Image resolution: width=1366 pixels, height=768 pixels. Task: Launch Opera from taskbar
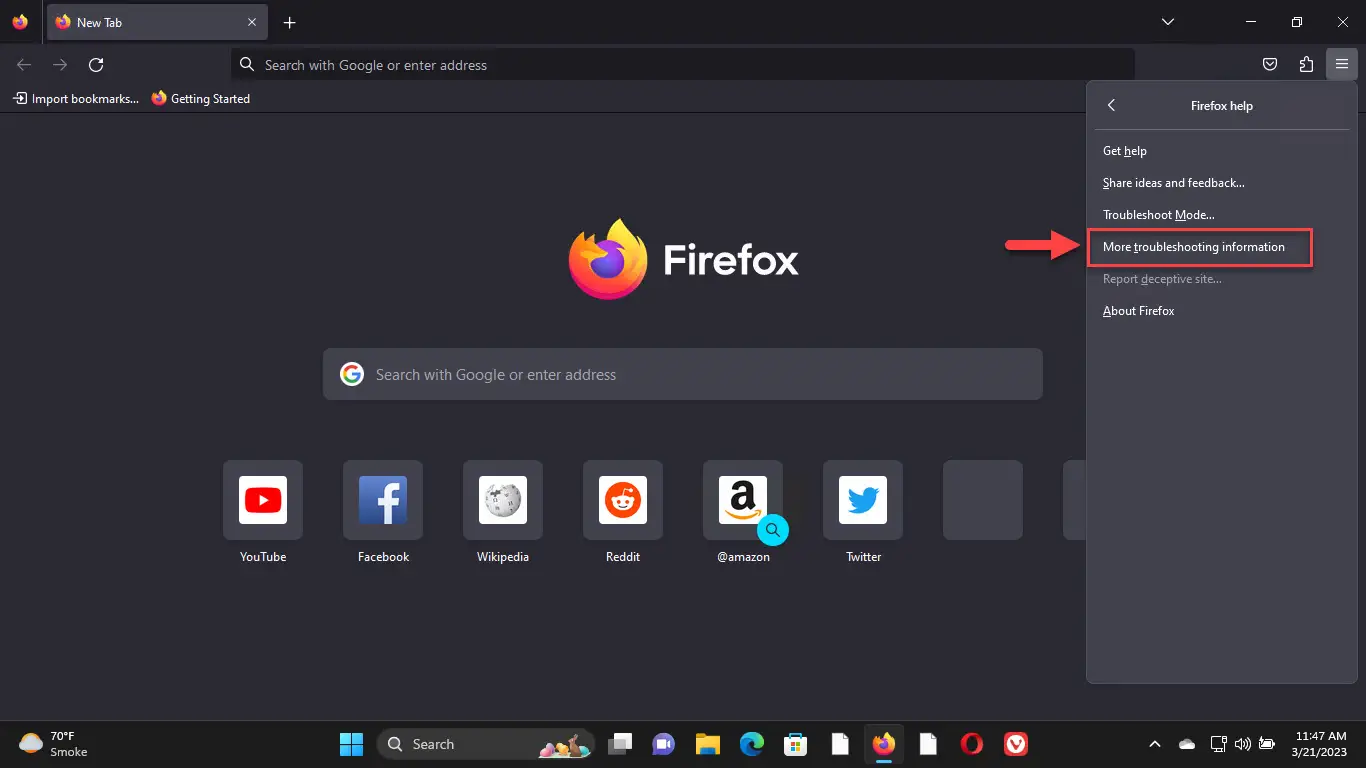971,744
